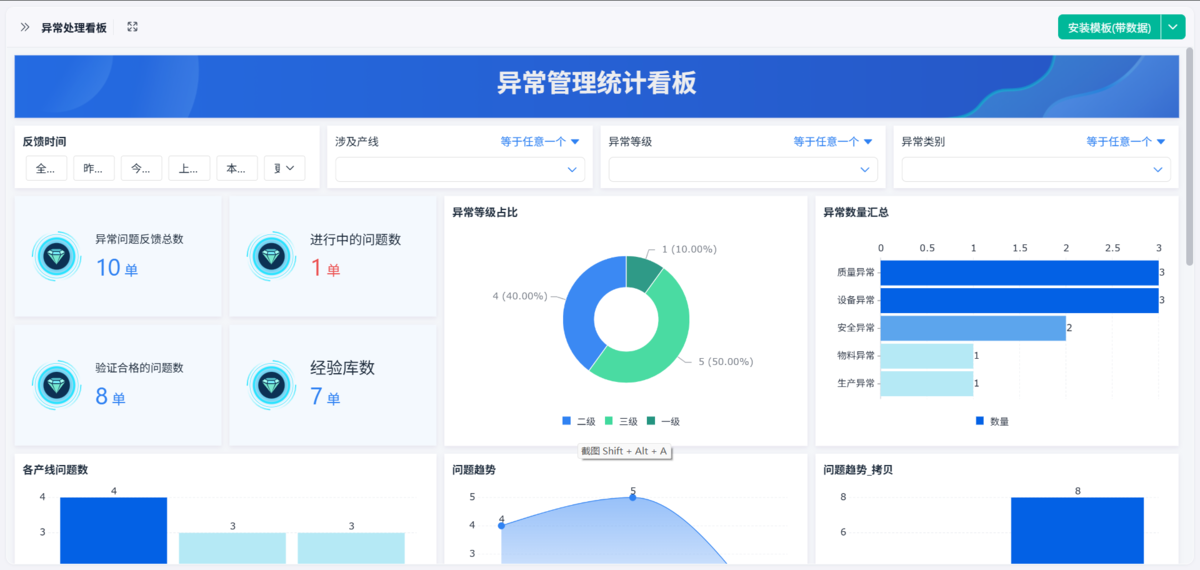Click the diamond icon for 进行中的问题数
The image size is (1200, 570).
272,256
